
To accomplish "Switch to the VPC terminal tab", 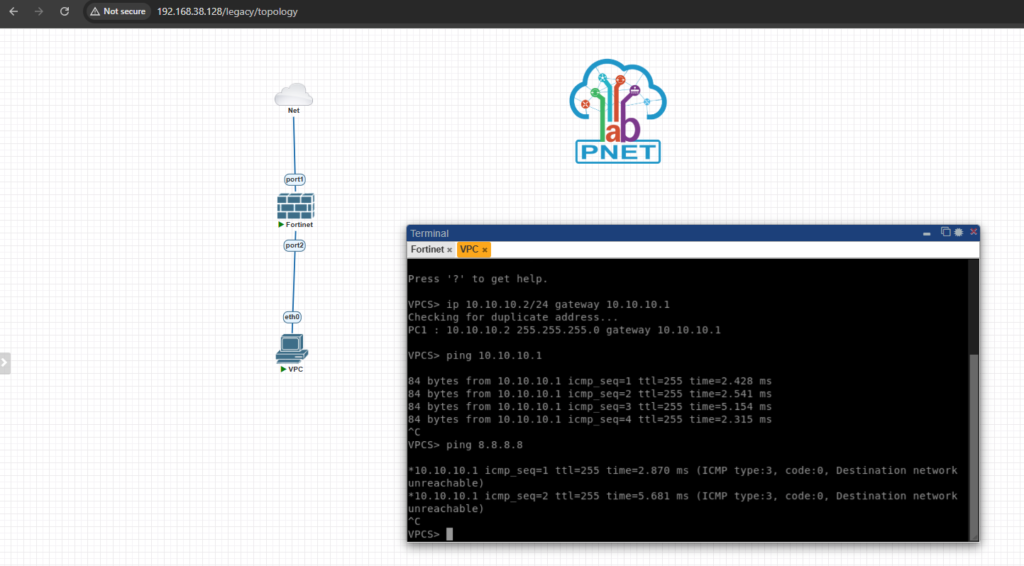I will [469, 249].
